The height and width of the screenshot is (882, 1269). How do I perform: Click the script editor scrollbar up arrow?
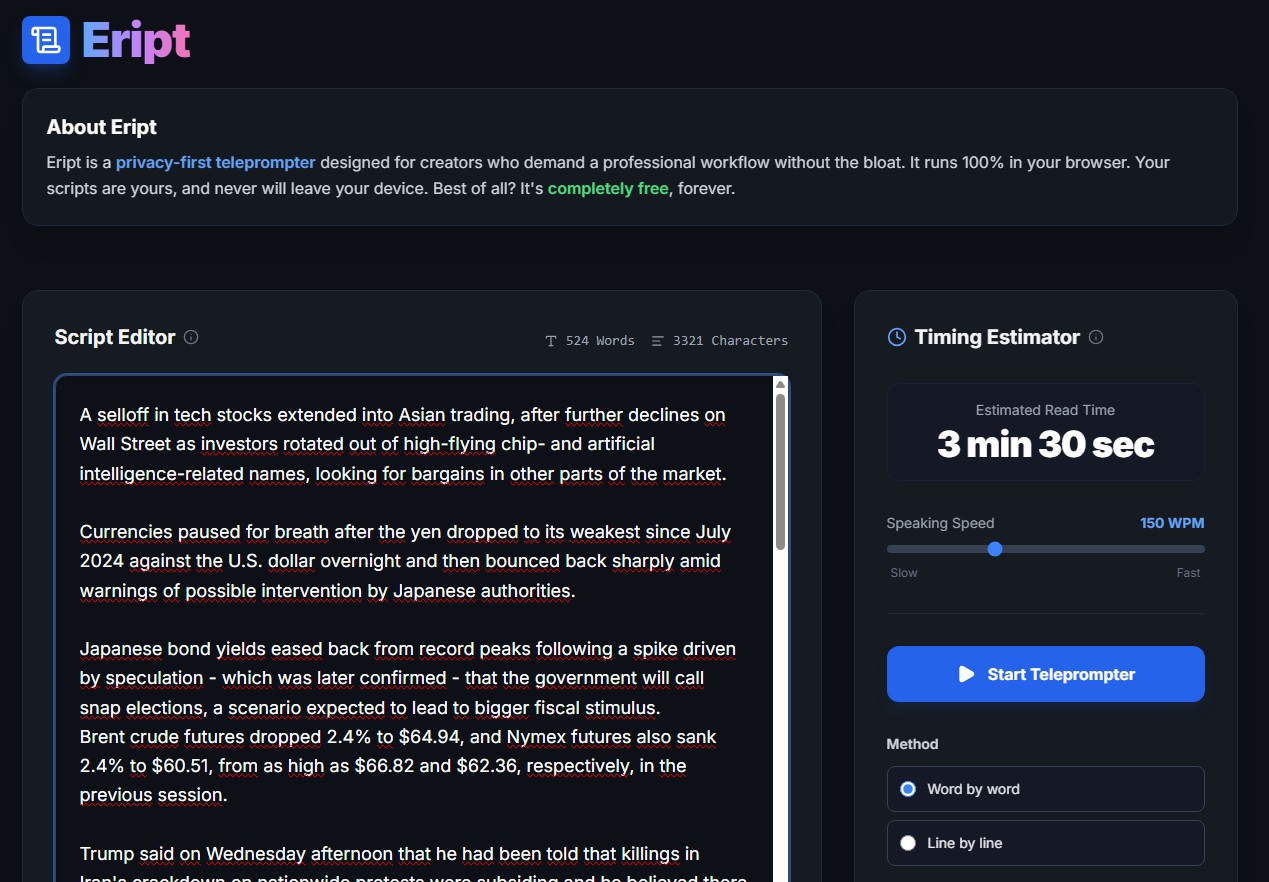pos(780,384)
